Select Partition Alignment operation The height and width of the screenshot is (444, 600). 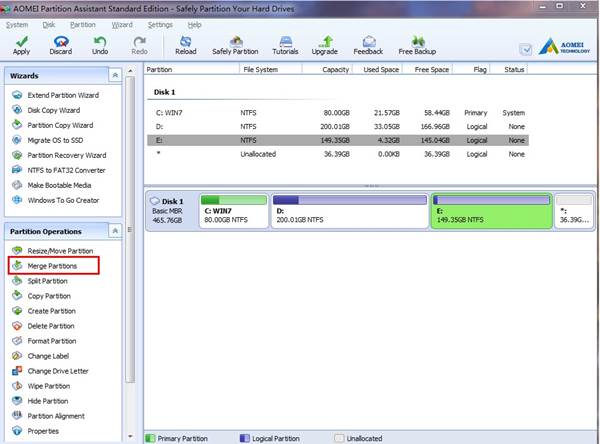(x=49, y=416)
